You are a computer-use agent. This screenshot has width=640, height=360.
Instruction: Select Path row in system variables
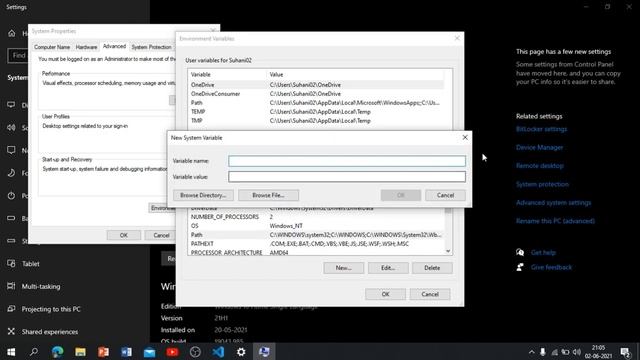(317, 235)
